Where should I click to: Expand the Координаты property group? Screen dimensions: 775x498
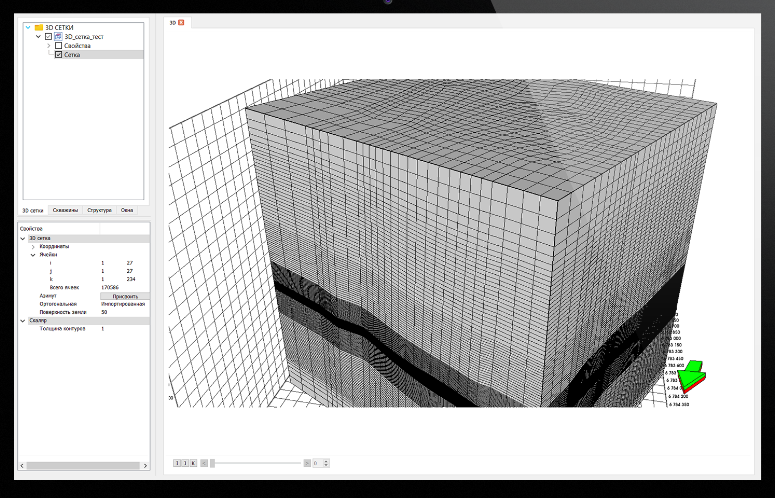[x=33, y=246]
